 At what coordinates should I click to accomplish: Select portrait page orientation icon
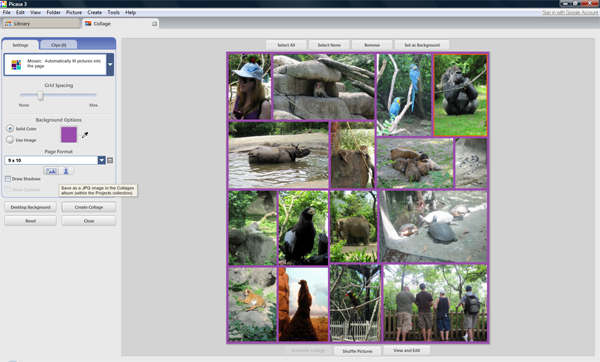click(66, 171)
